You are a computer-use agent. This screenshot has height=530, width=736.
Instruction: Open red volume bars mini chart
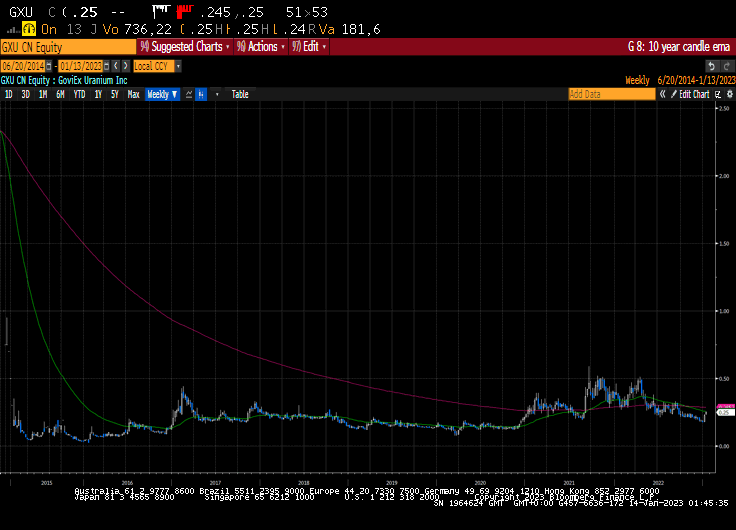point(184,12)
